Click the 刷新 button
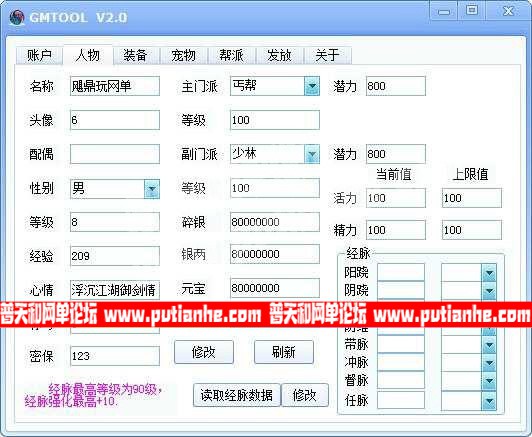The height and width of the screenshot is (437, 532). [x=284, y=352]
